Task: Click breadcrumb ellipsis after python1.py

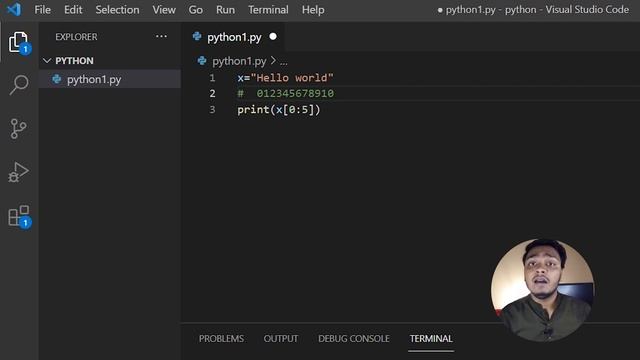Action: coord(284,62)
